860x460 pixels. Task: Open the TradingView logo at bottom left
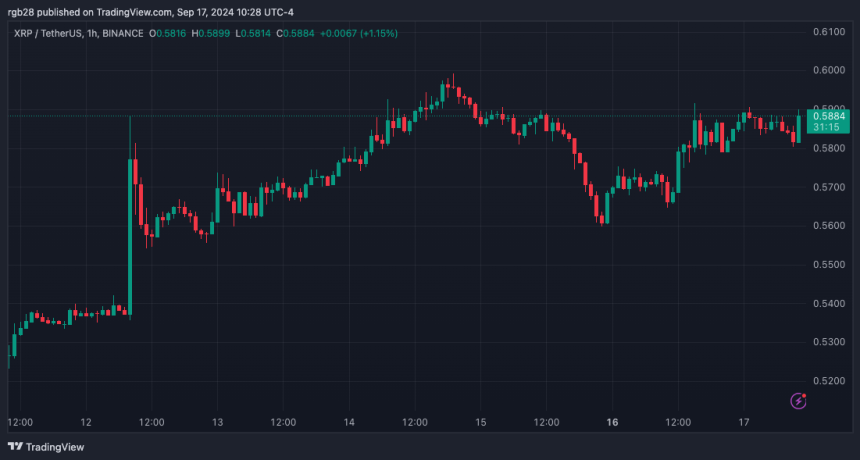47,447
